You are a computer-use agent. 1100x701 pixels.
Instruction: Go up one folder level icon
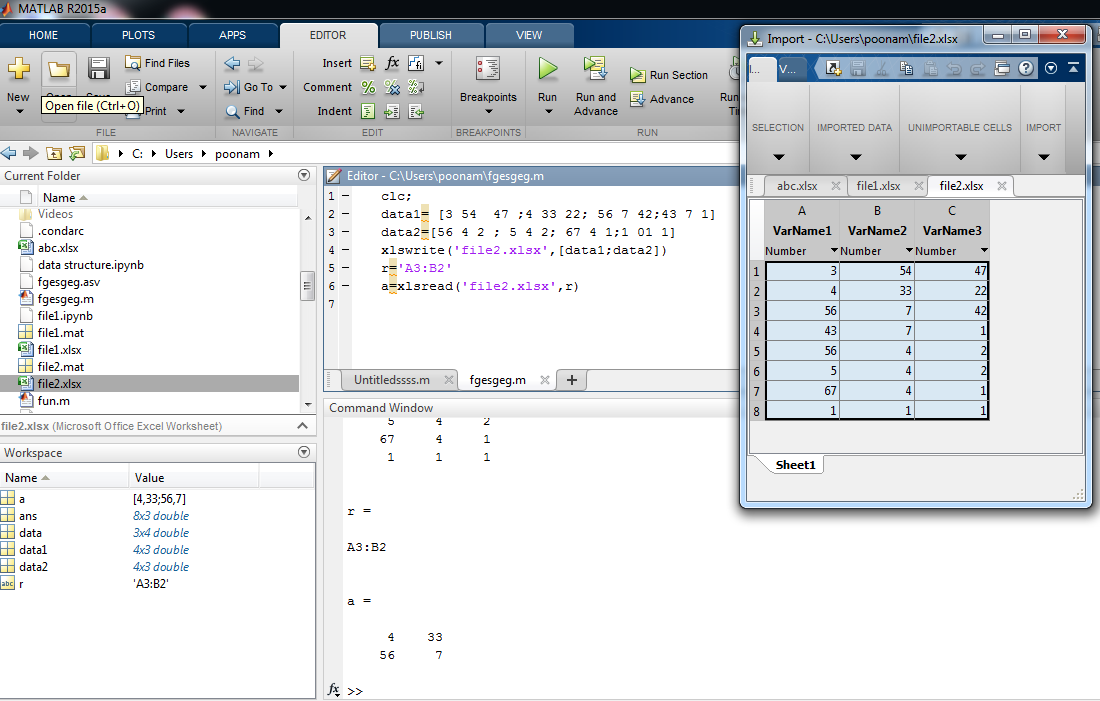pos(53,154)
